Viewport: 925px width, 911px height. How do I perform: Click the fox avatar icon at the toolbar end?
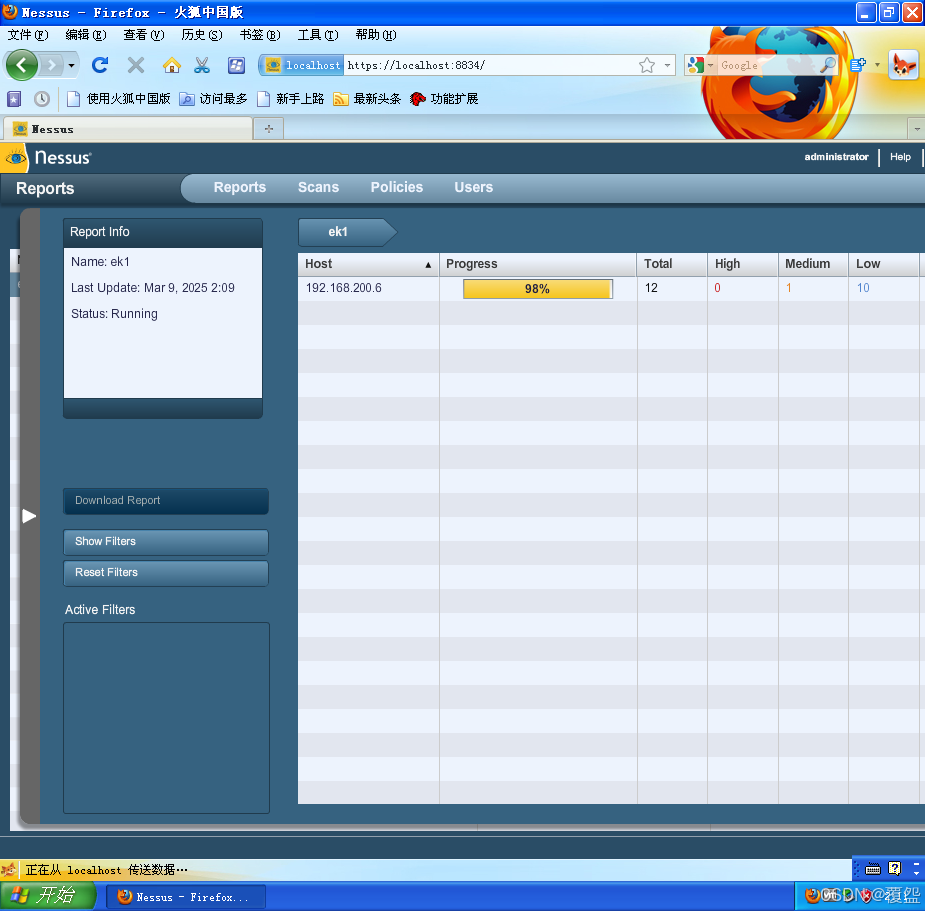point(903,65)
